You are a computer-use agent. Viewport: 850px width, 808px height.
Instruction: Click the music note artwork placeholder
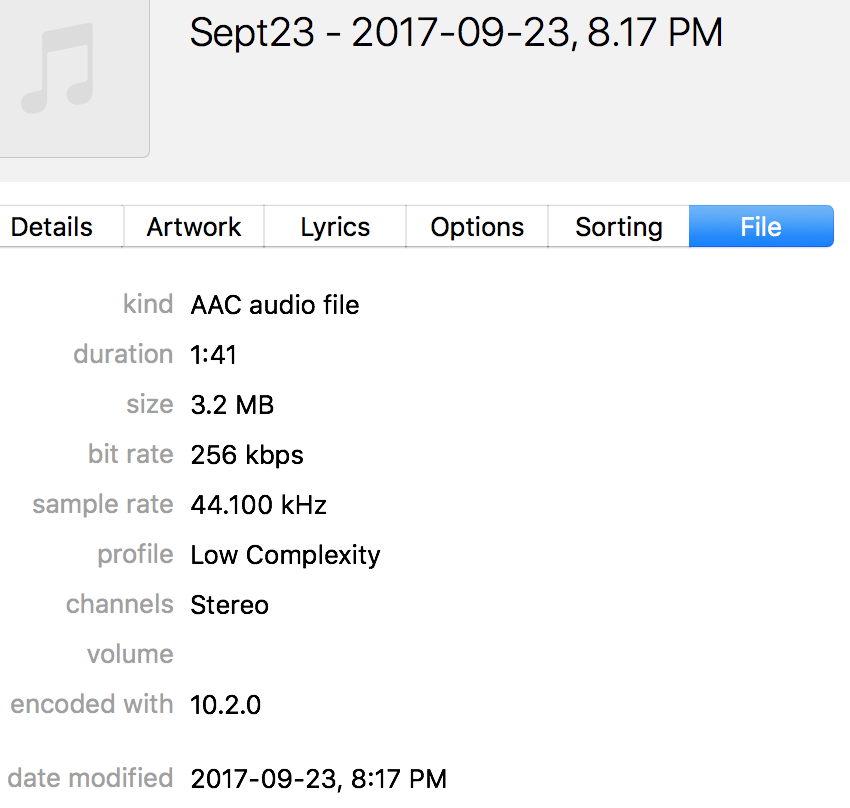[x=60, y=70]
